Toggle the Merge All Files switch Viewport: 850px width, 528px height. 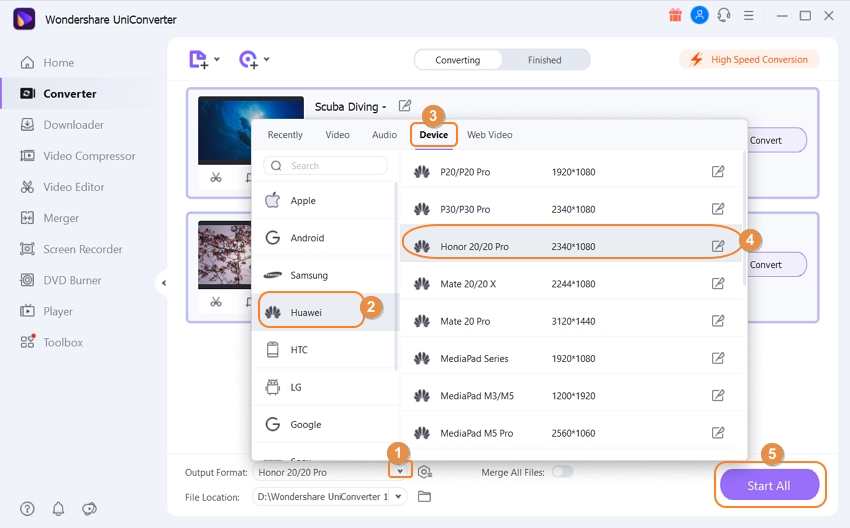pos(562,472)
